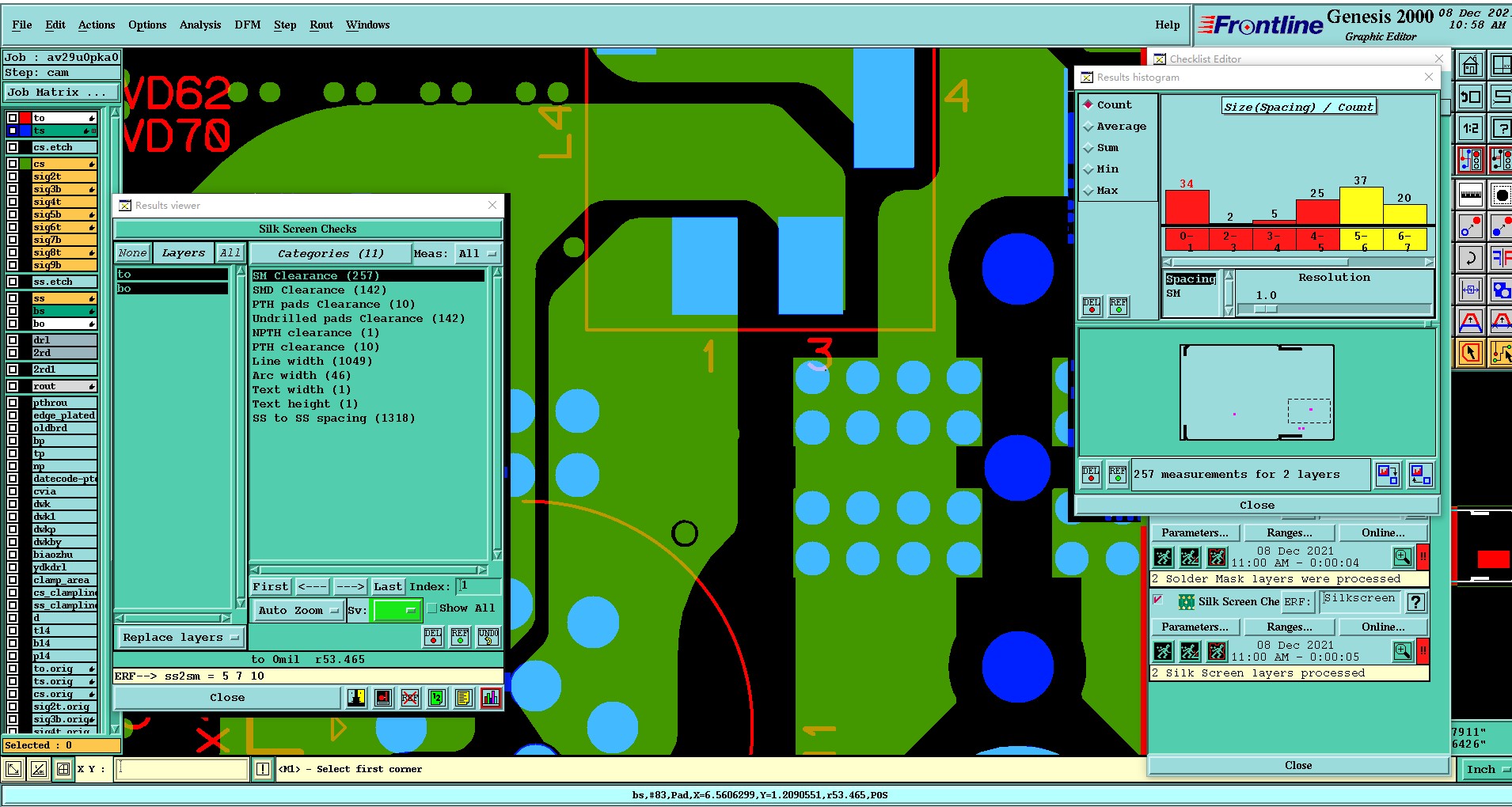
Task: Click the crossed-out REF icon in Results viewer
Action: tap(410, 698)
